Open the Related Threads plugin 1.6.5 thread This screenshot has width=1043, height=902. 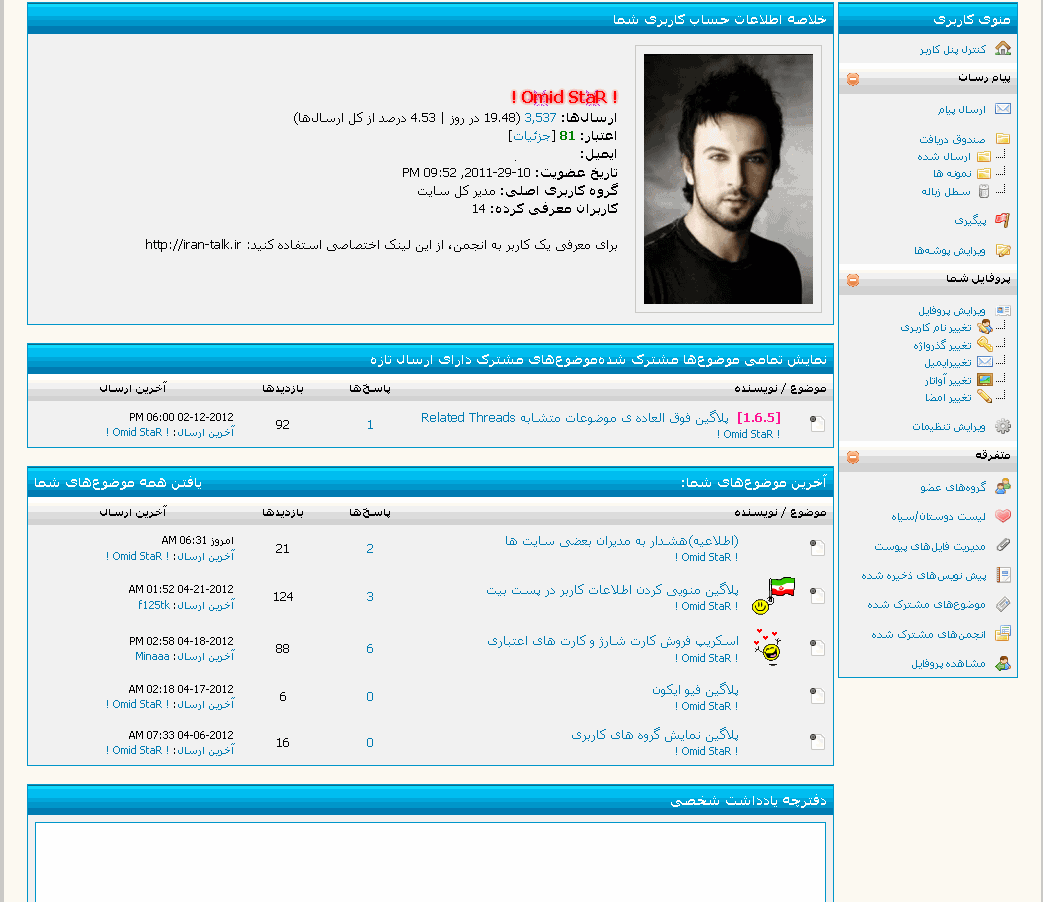[x=600, y=417]
